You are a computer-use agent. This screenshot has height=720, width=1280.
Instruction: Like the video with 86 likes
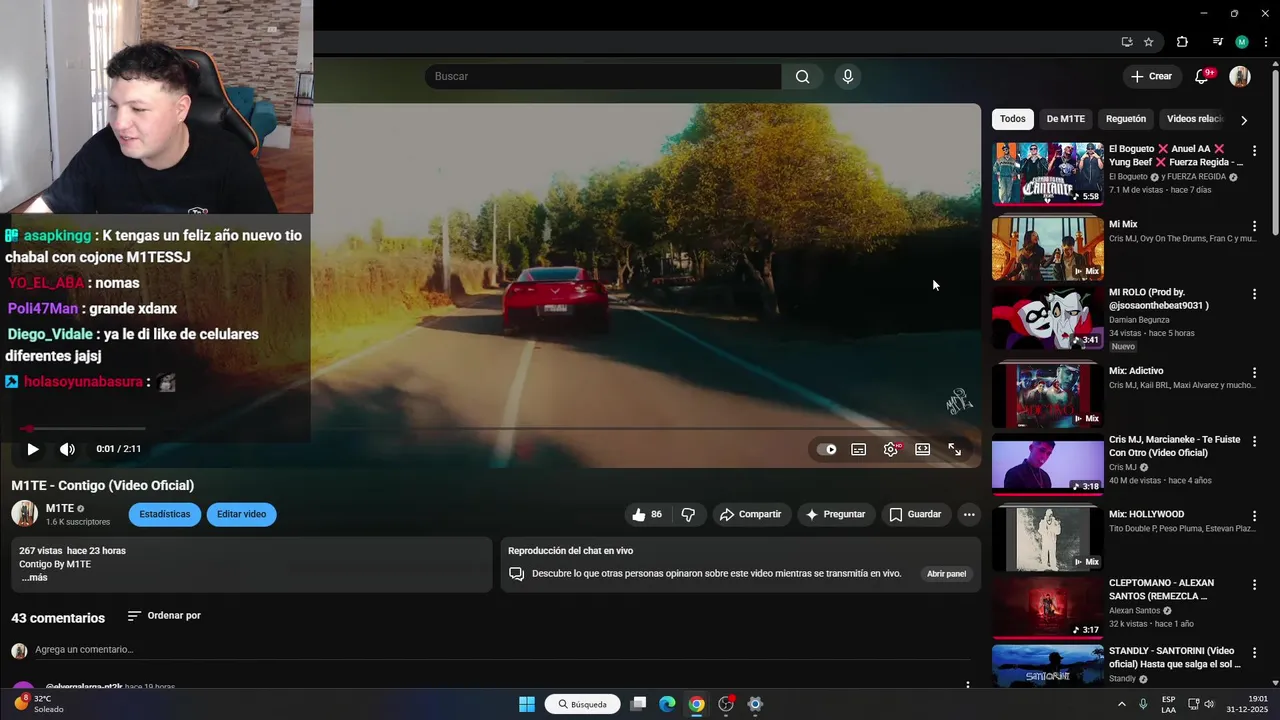[x=646, y=515]
